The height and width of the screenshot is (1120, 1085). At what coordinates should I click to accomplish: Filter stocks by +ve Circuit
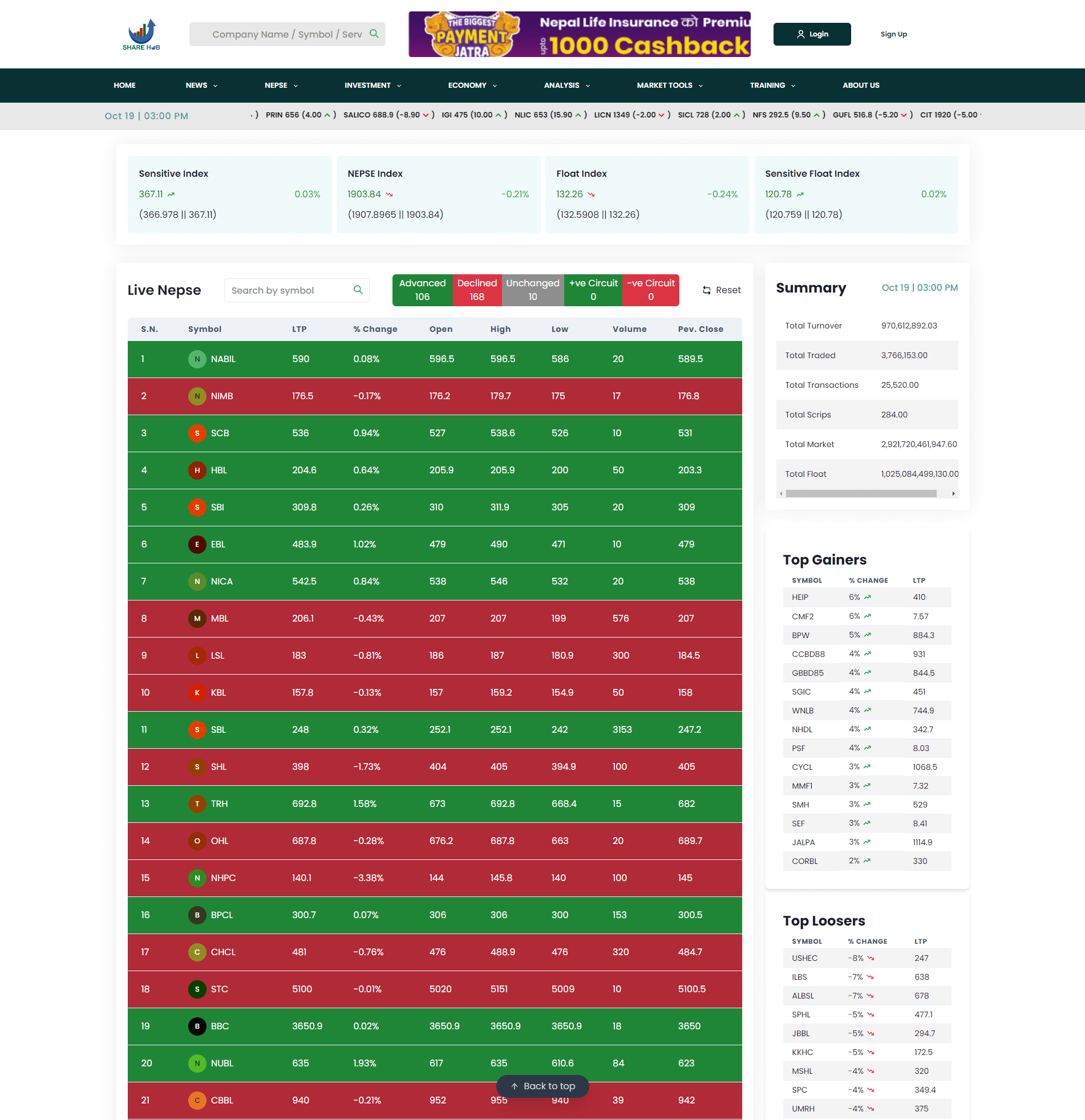pyautogui.click(x=593, y=290)
